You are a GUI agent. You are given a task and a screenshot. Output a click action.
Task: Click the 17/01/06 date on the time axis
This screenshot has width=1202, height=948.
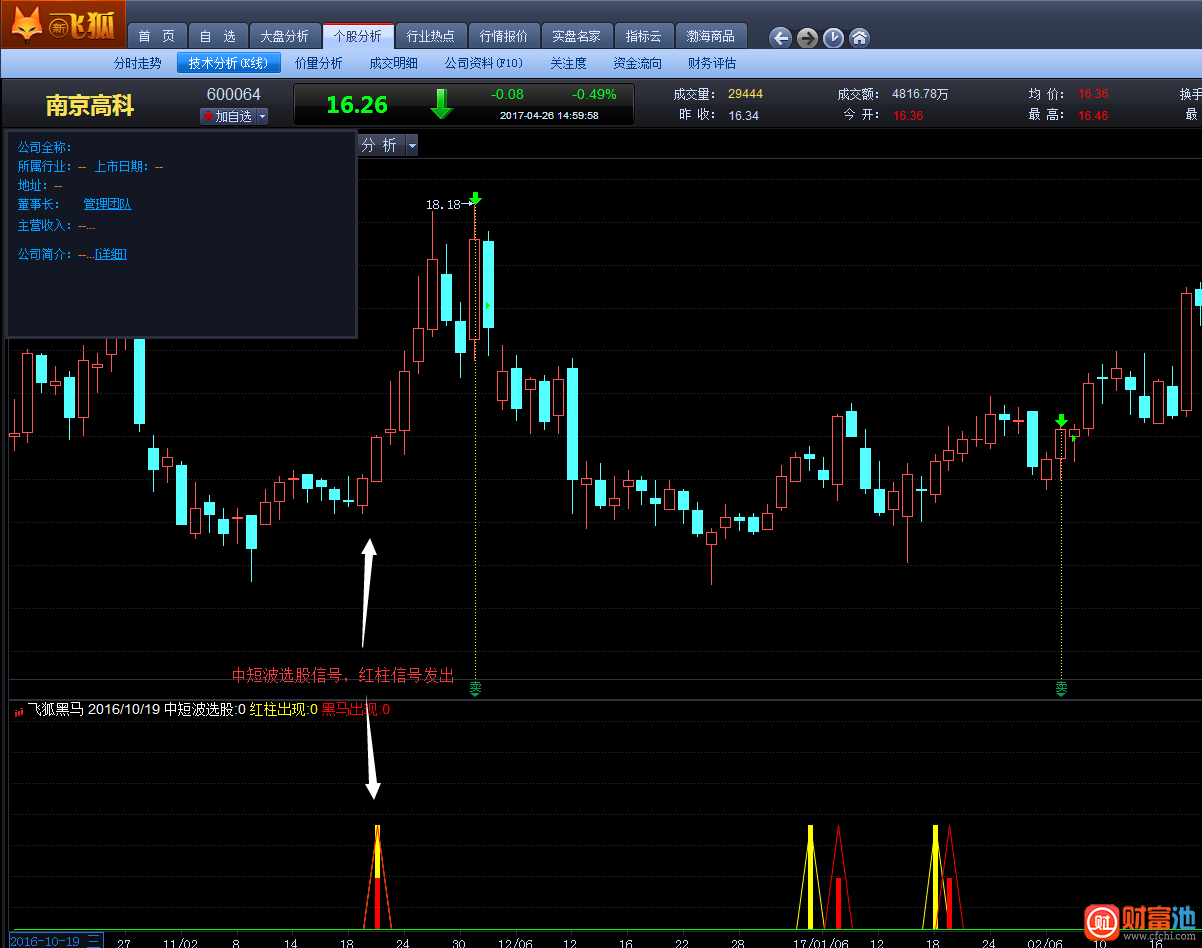pos(820,943)
